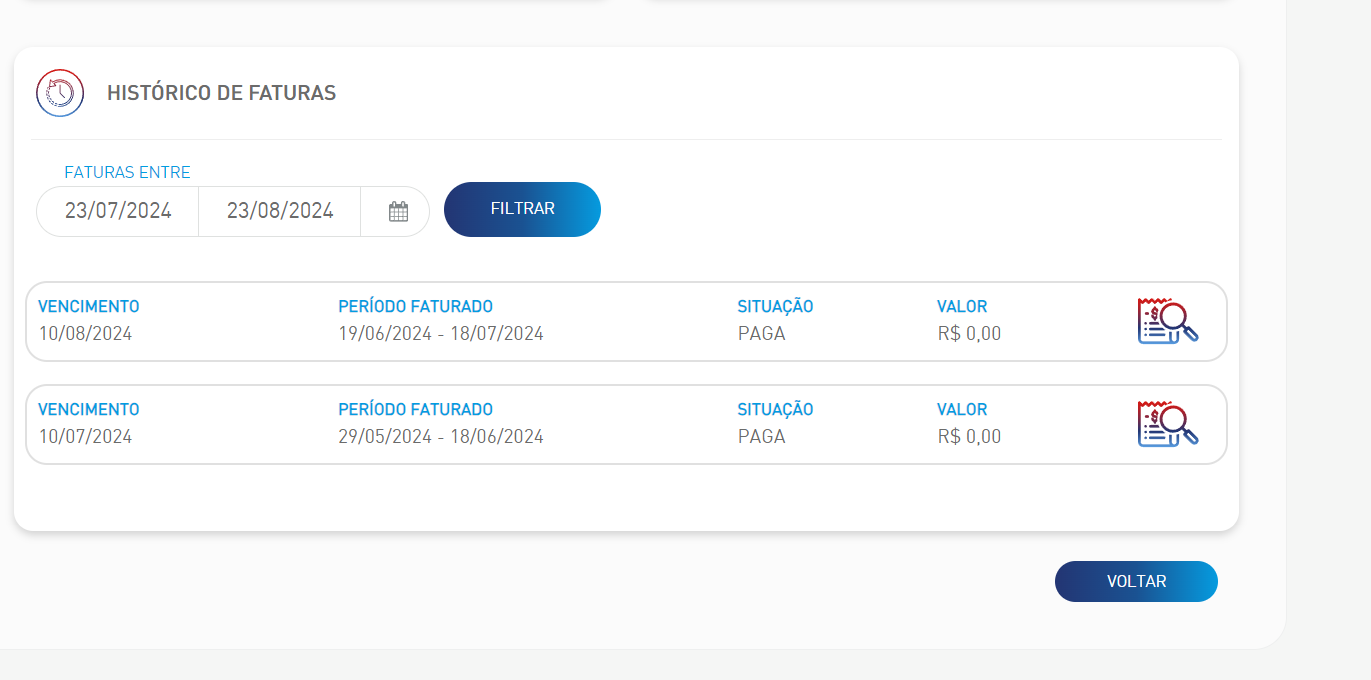Screen dimensions: 1371x680
Task: Select the HISTÓRICO DE FATURAS heading
Action: pos(221,93)
